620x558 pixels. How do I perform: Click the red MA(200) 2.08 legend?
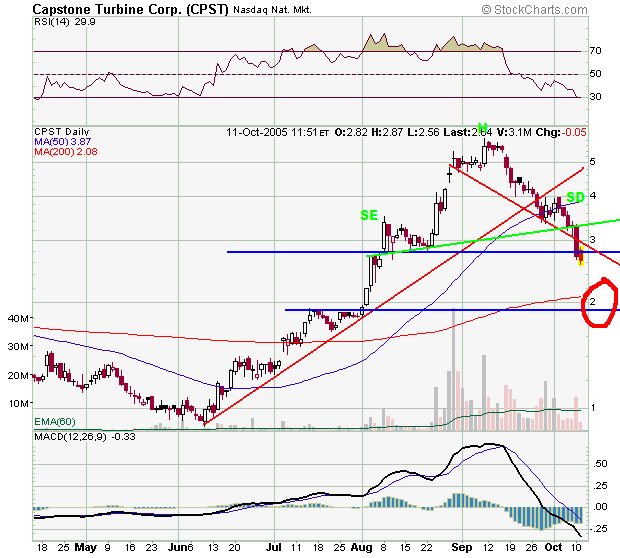click(66, 151)
